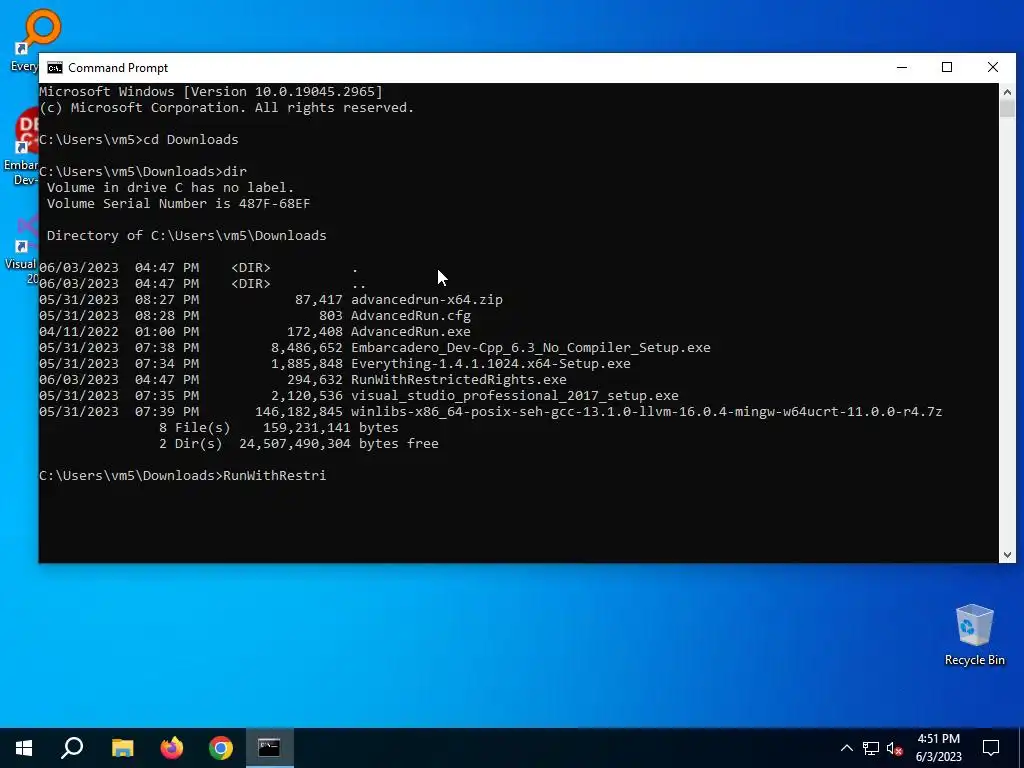The height and width of the screenshot is (768, 1024).
Task: Open the muted volume tray icon
Action: click(x=895, y=748)
